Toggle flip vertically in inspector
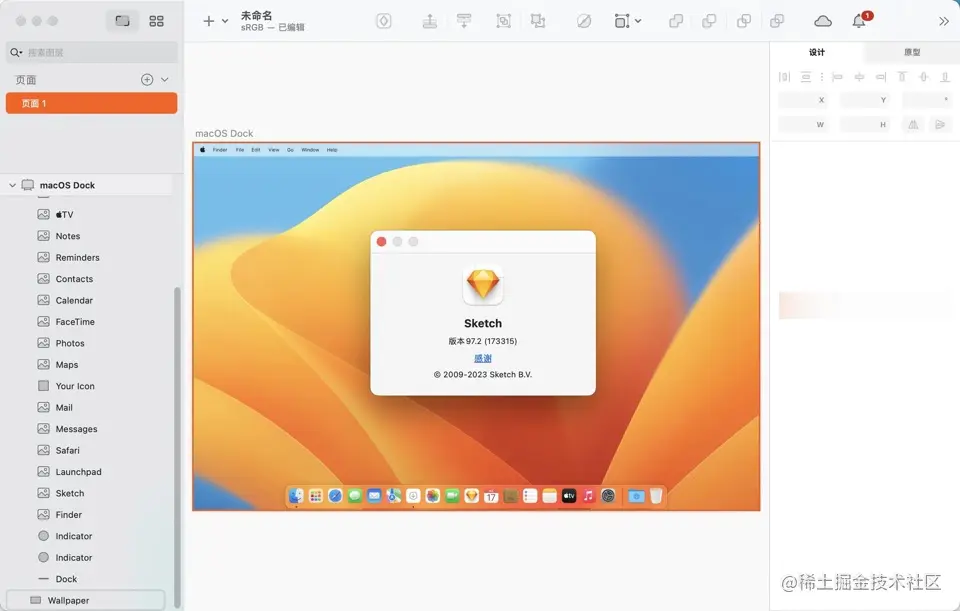Screen dimensions: 960x611 point(940,124)
